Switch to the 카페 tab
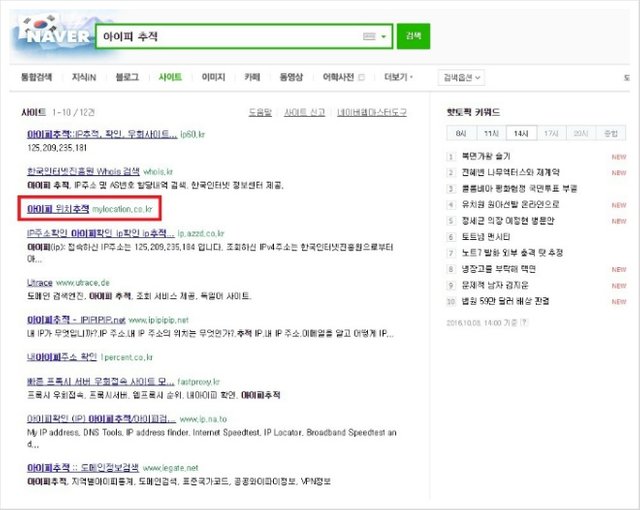This screenshot has height=510, width=640. point(252,77)
